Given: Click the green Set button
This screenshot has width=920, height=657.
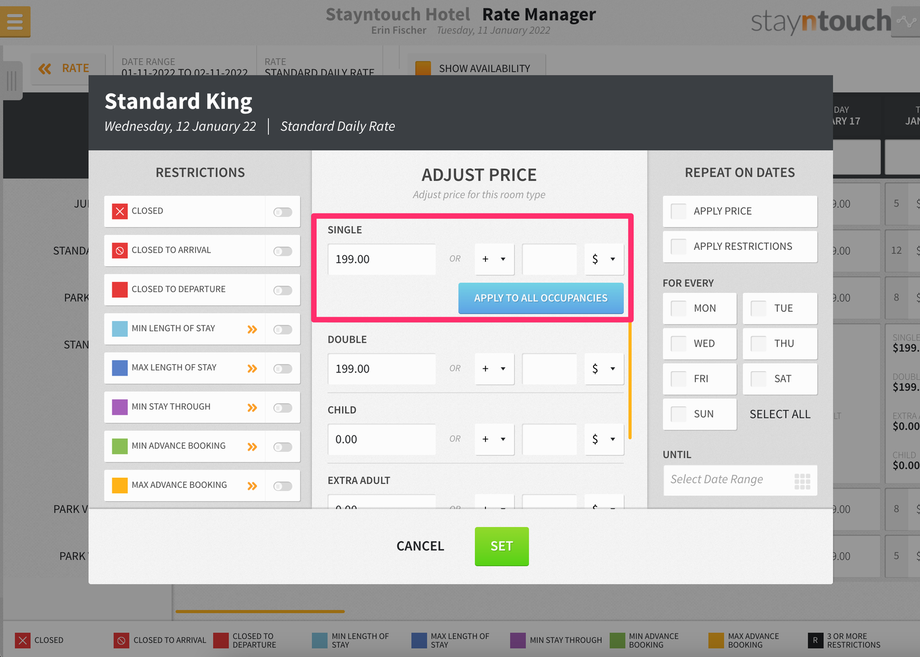Looking at the screenshot, I should click(x=502, y=546).
